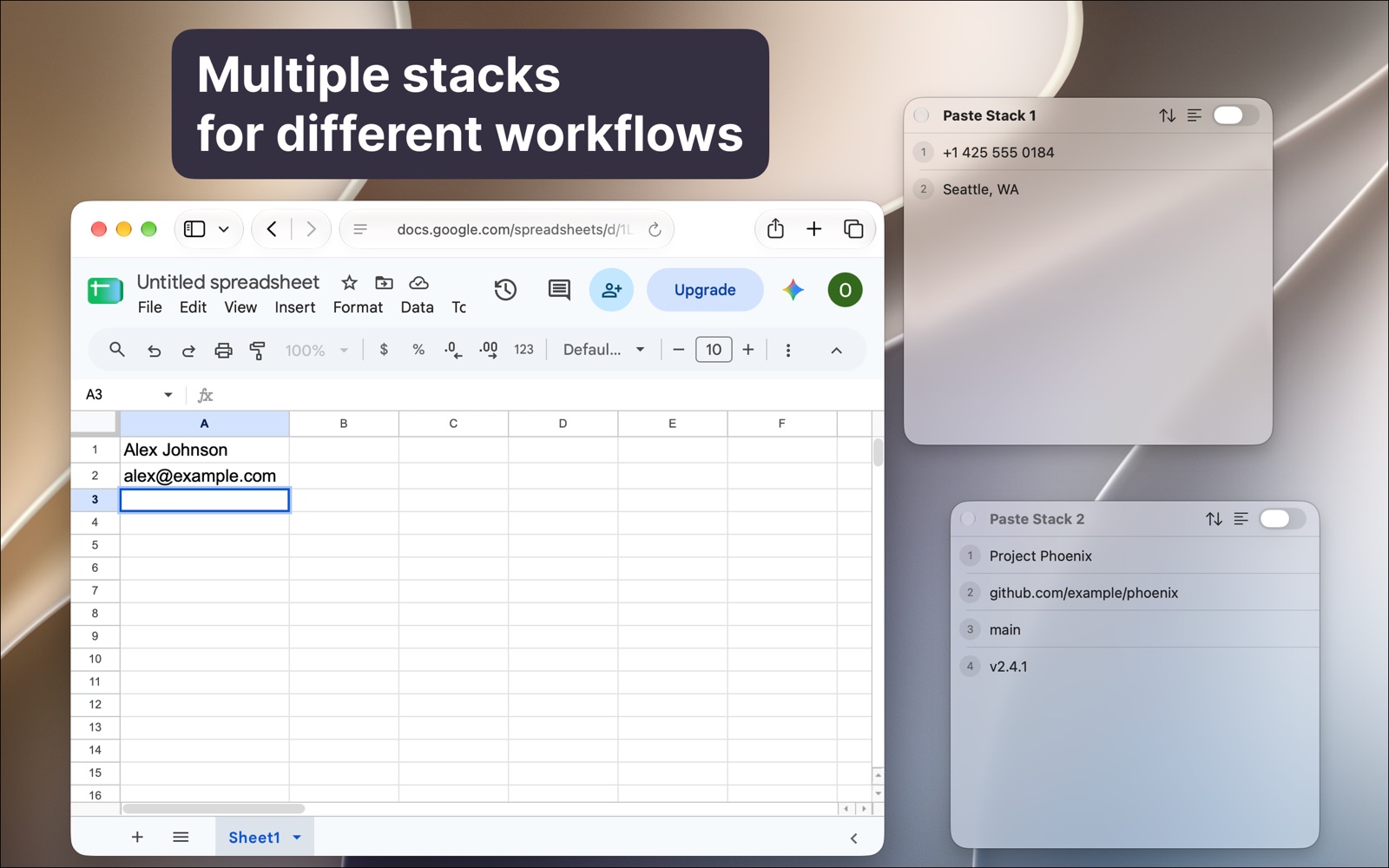Toggle the Paste Stack 1 switch
This screenshot has width=1389, height=868.
[1234, 115]
